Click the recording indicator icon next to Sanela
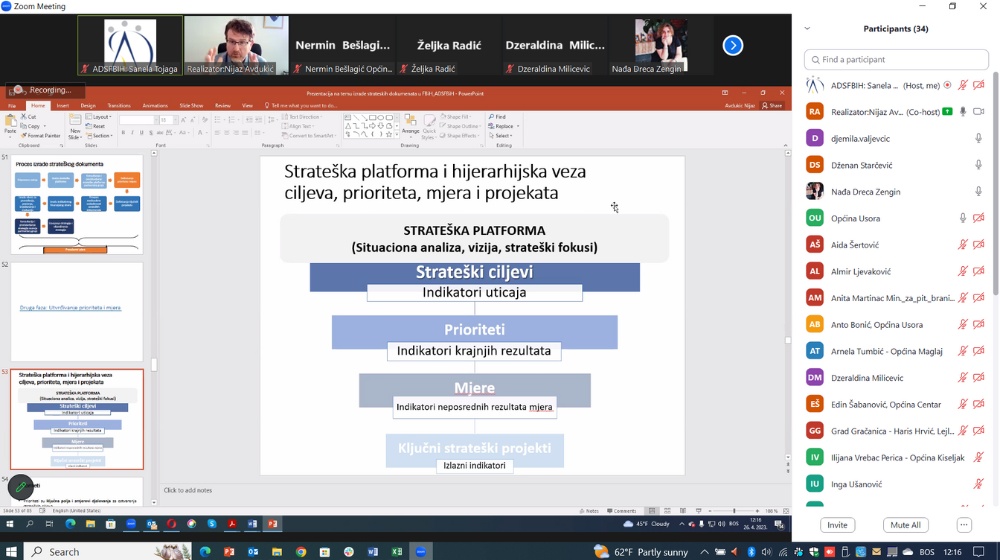This screenshot has width=1000, height=560. point(948,85)
